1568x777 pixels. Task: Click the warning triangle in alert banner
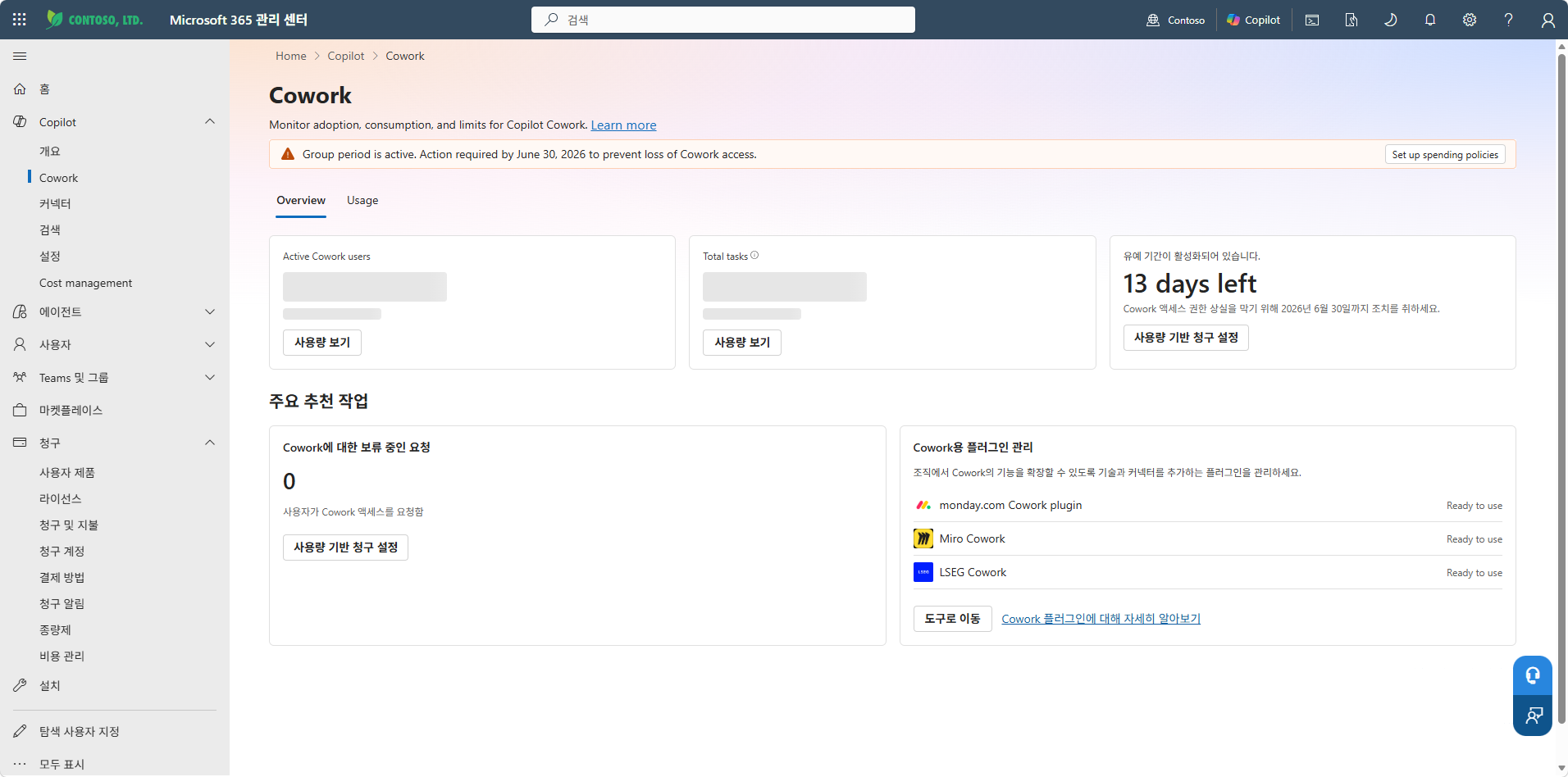click(288, 154)
